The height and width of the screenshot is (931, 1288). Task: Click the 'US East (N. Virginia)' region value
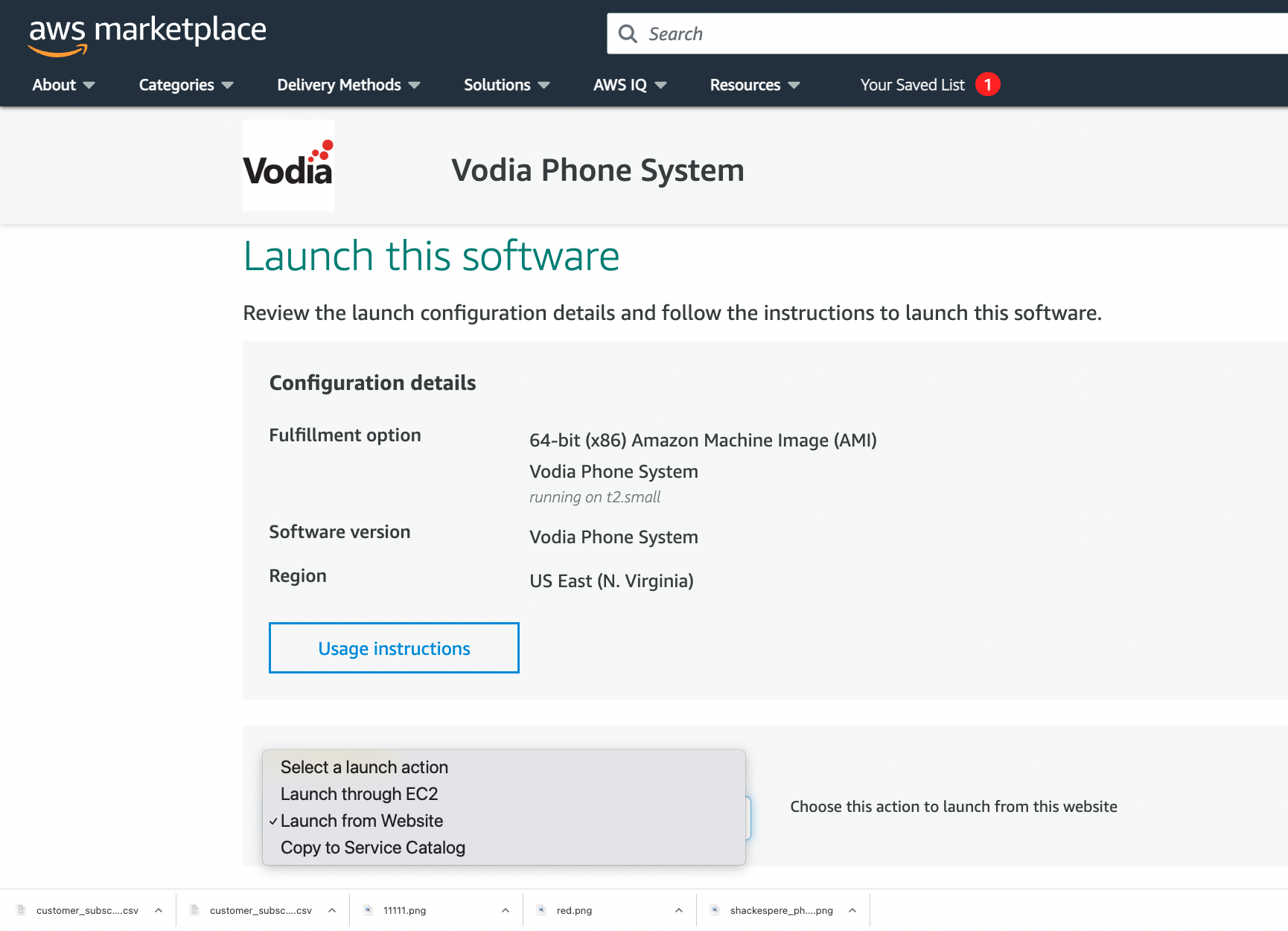(611, 581)
